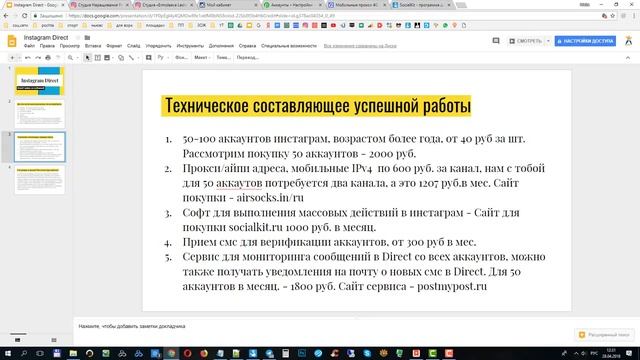Image resolution: width=640 pixels, height=360 pixels.
Task: Switch to SocialKit browser tab
Action: (421, 5)
